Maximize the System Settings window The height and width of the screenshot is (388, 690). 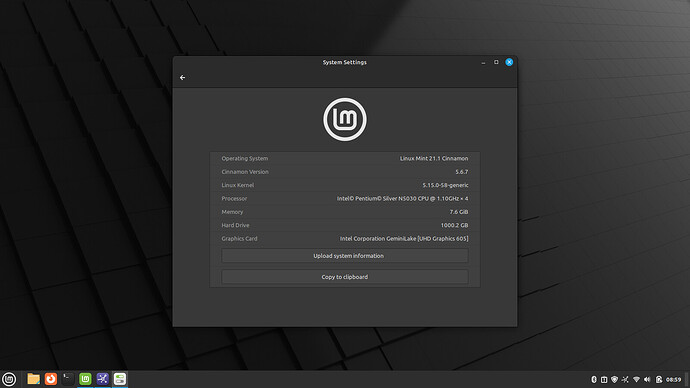pos(496,62)
